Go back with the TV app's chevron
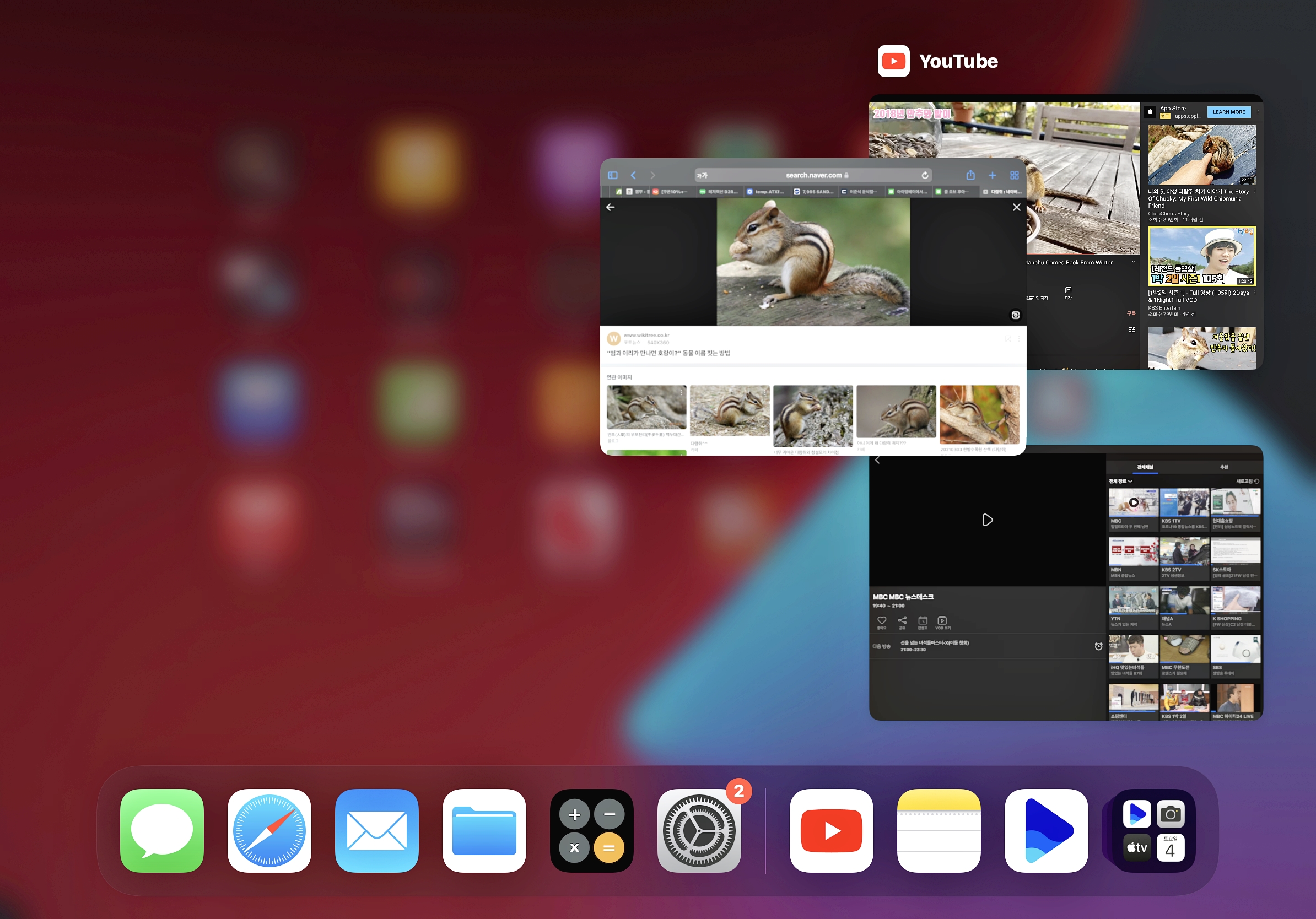The width and height of the screenshot is (1316, 919). coord(877,460)
